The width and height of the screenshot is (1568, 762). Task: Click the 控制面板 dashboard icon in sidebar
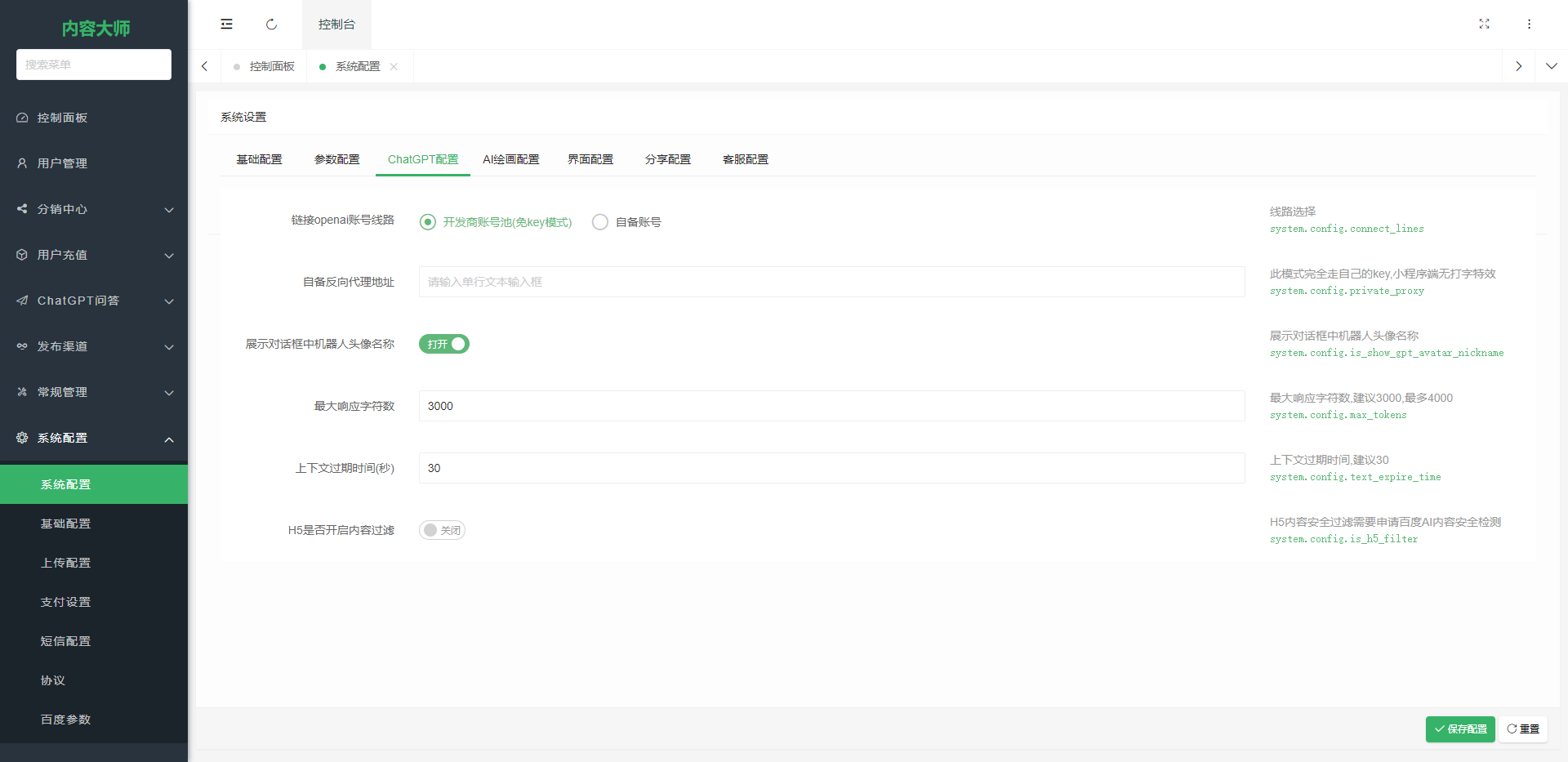(22, 118)
